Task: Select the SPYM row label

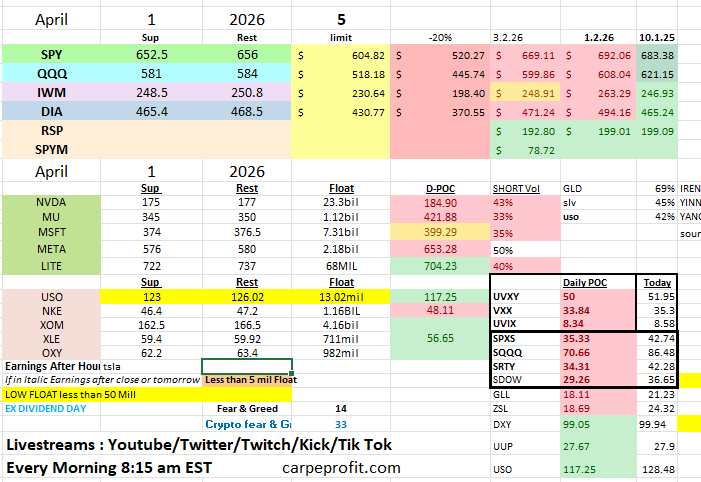Action: point(51,149)
